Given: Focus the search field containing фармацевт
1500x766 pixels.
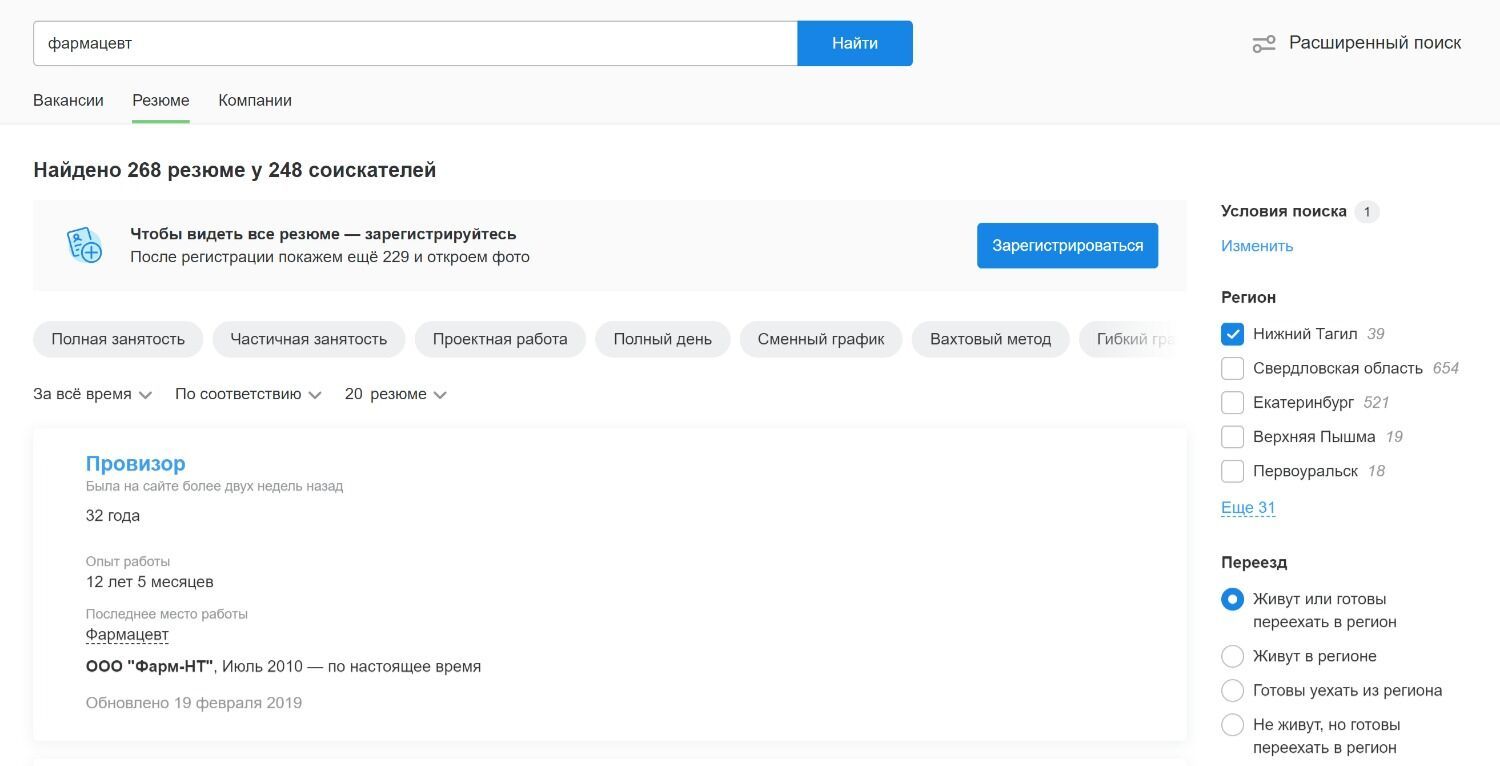Looking at the screenshot, I should (415, 44).
